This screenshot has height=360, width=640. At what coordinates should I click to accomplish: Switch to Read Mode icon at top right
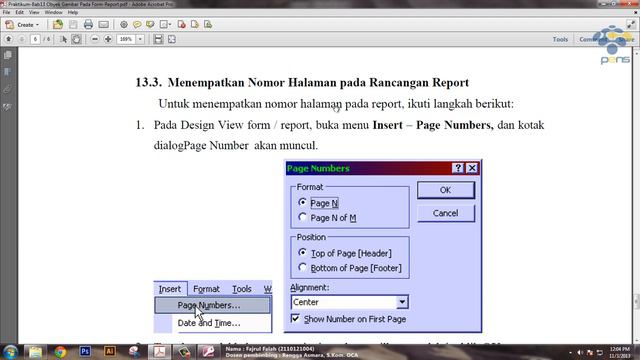tap(631, 24)
